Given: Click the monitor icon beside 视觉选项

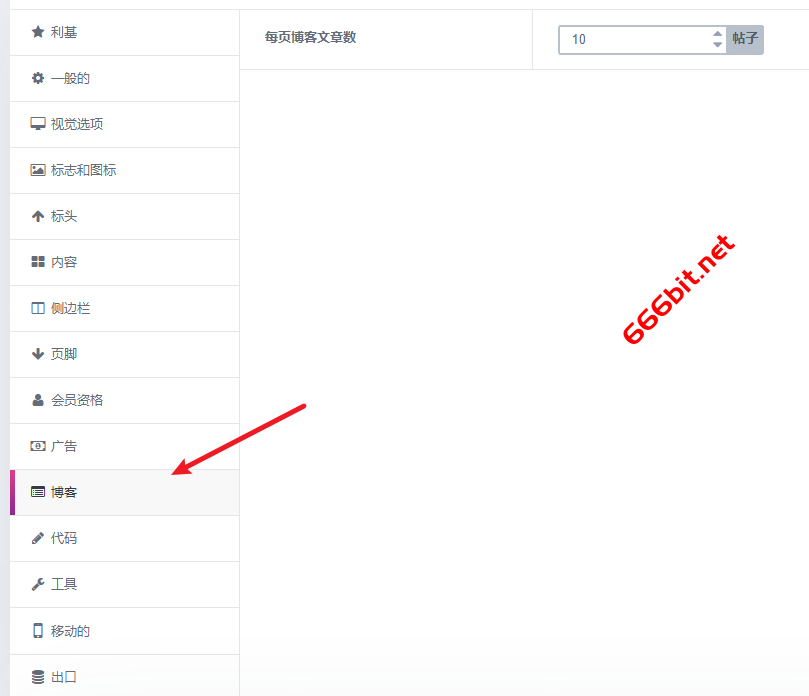Looking at the screenshot, I should tap(38, 124).
